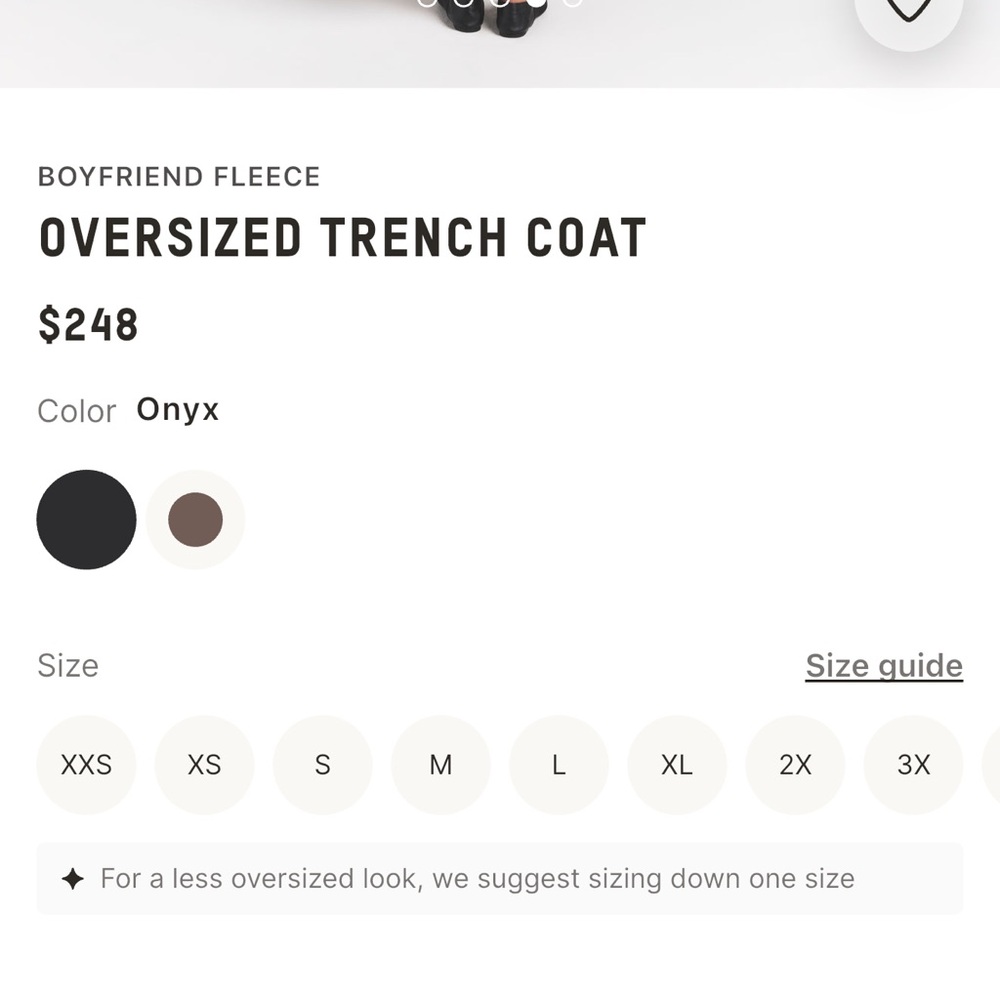
Task: Select size XS
Action: (x=204, y=765)
